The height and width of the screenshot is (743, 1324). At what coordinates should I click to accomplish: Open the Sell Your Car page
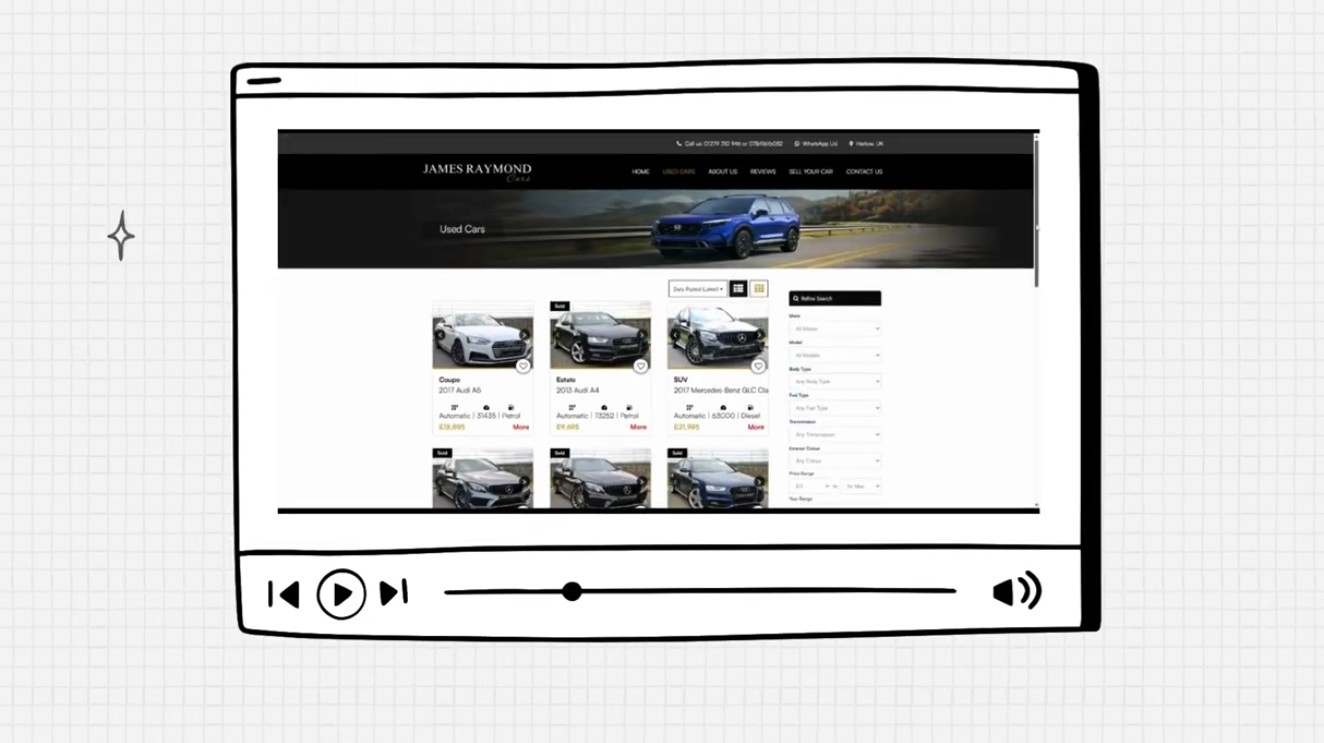click(810, 172)
